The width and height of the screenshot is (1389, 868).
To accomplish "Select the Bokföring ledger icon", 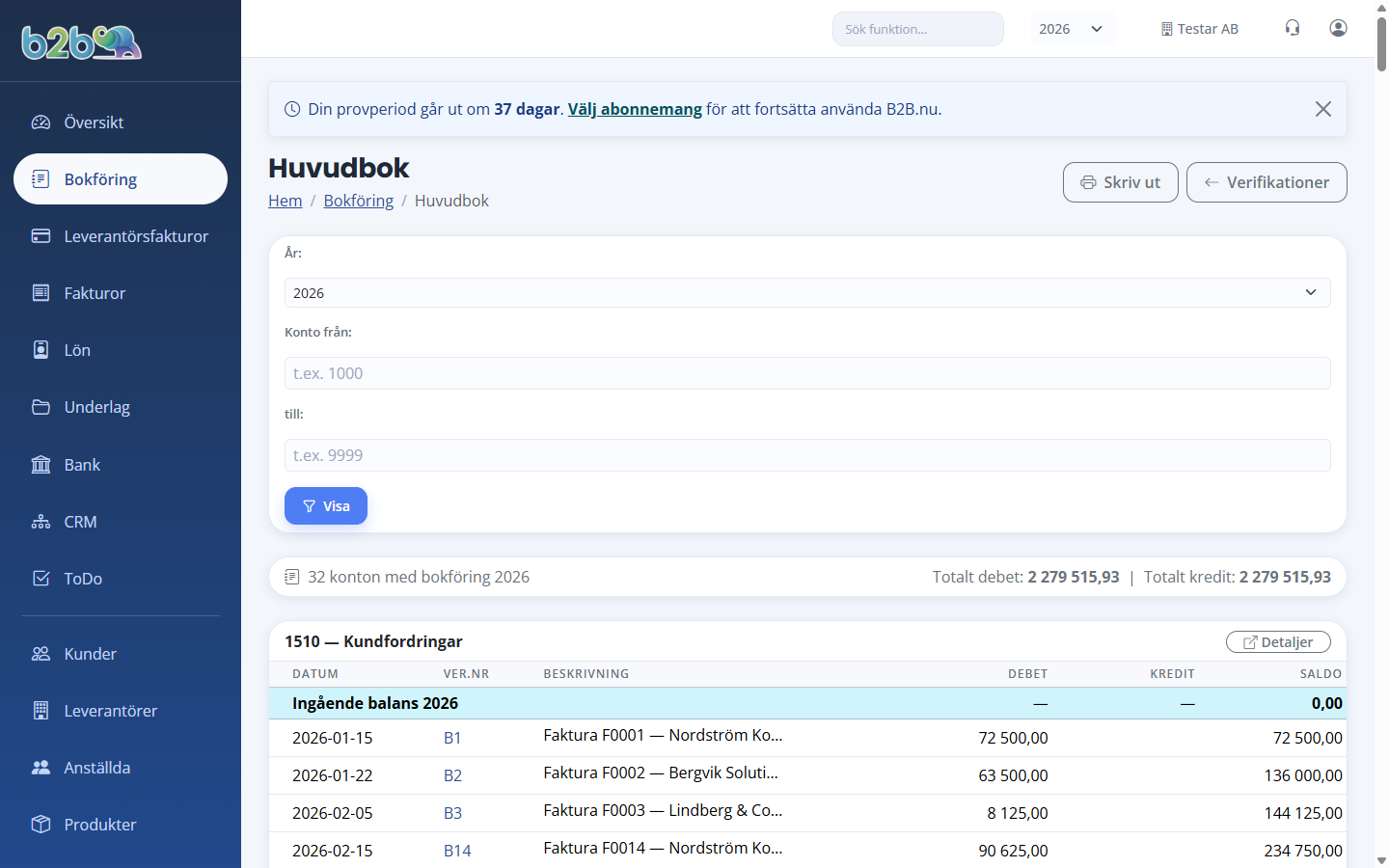I will [41, 179].
